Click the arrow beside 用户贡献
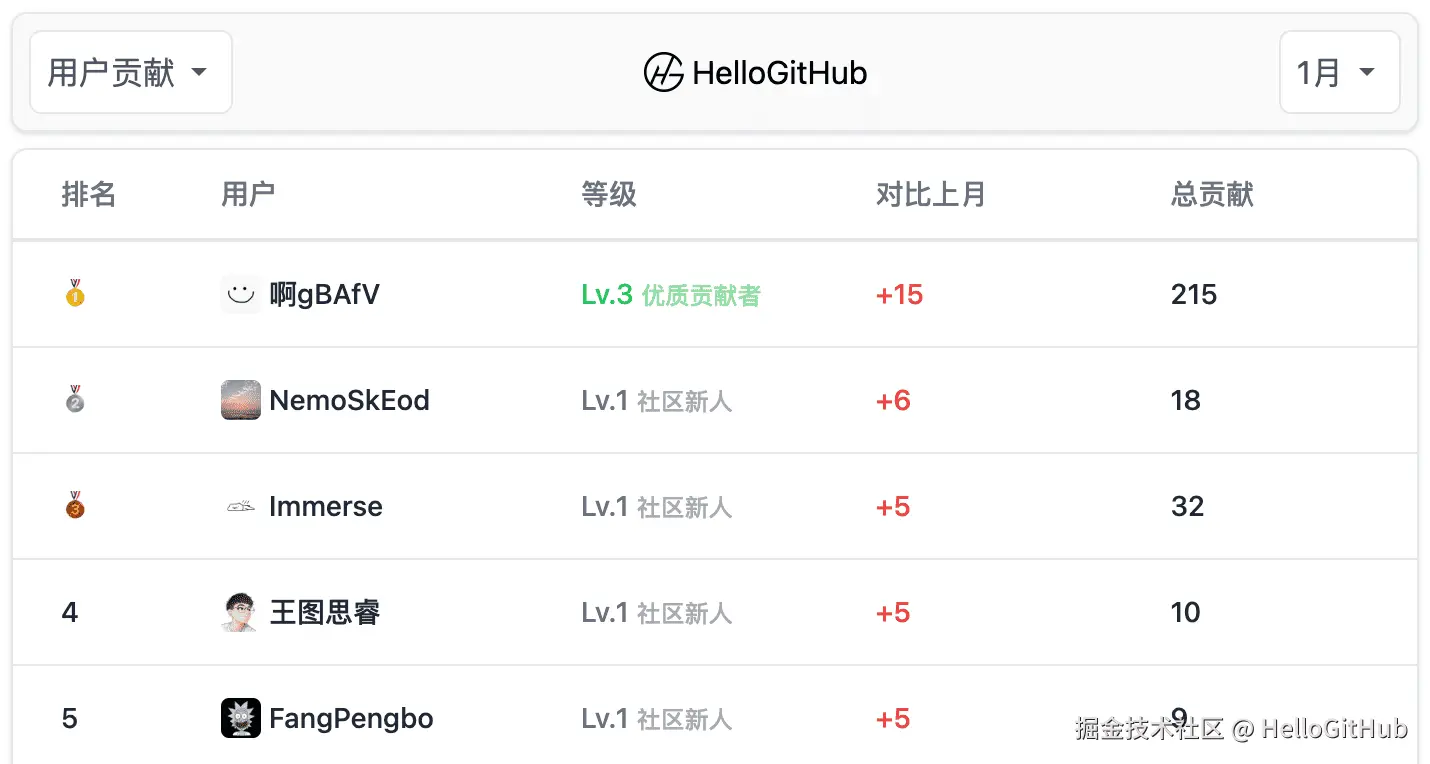The image size is (1430, 764). 199,73
